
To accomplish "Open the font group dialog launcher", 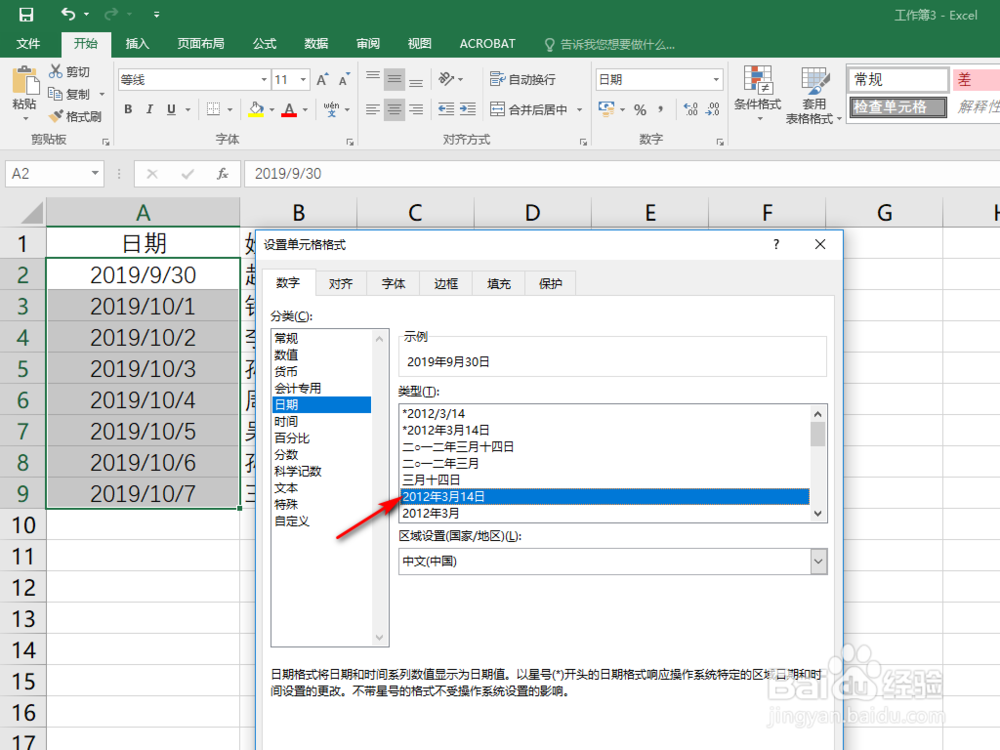I will tap(350, 142).
